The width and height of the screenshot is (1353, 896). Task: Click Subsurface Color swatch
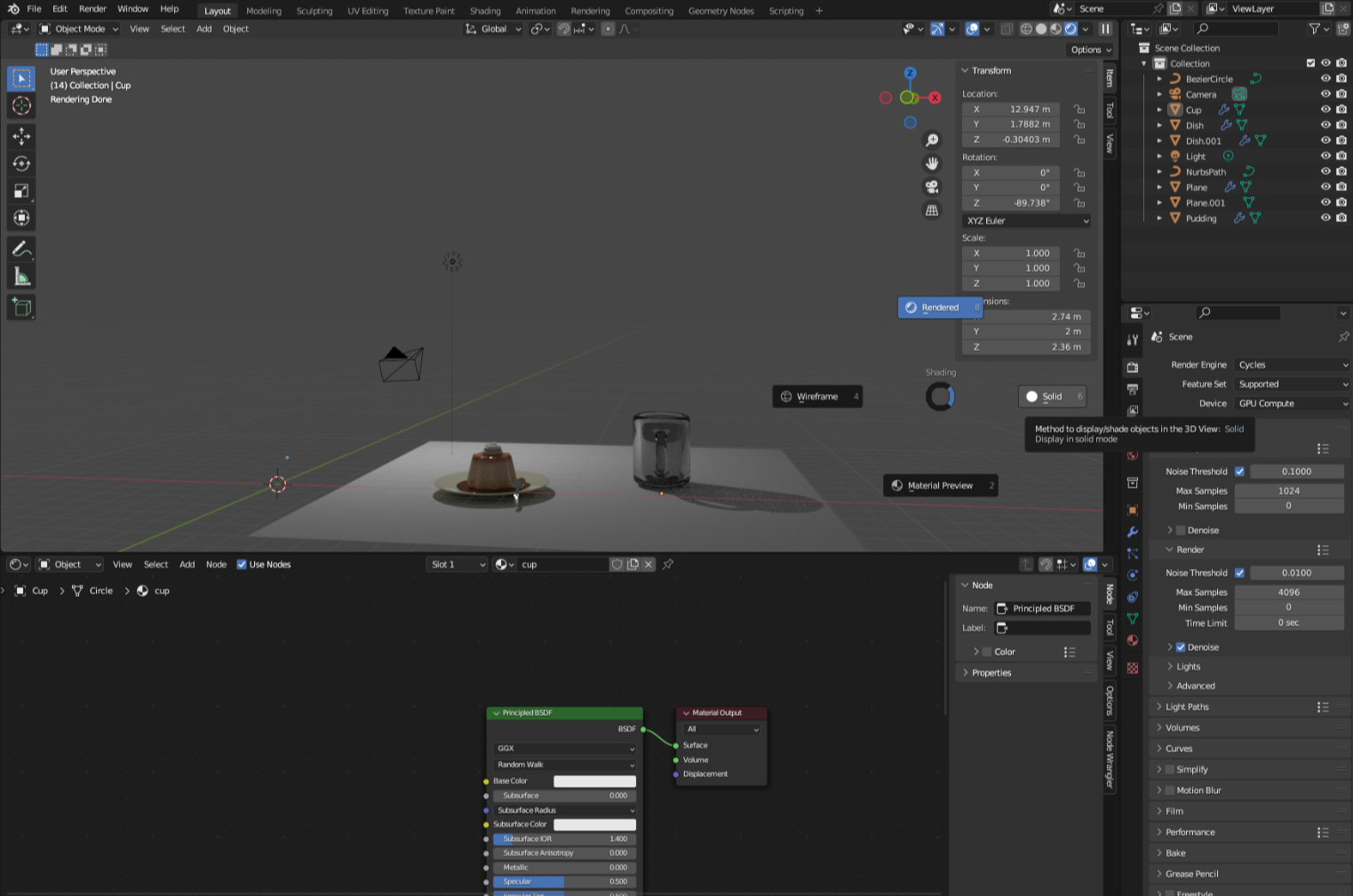(594, 824)
